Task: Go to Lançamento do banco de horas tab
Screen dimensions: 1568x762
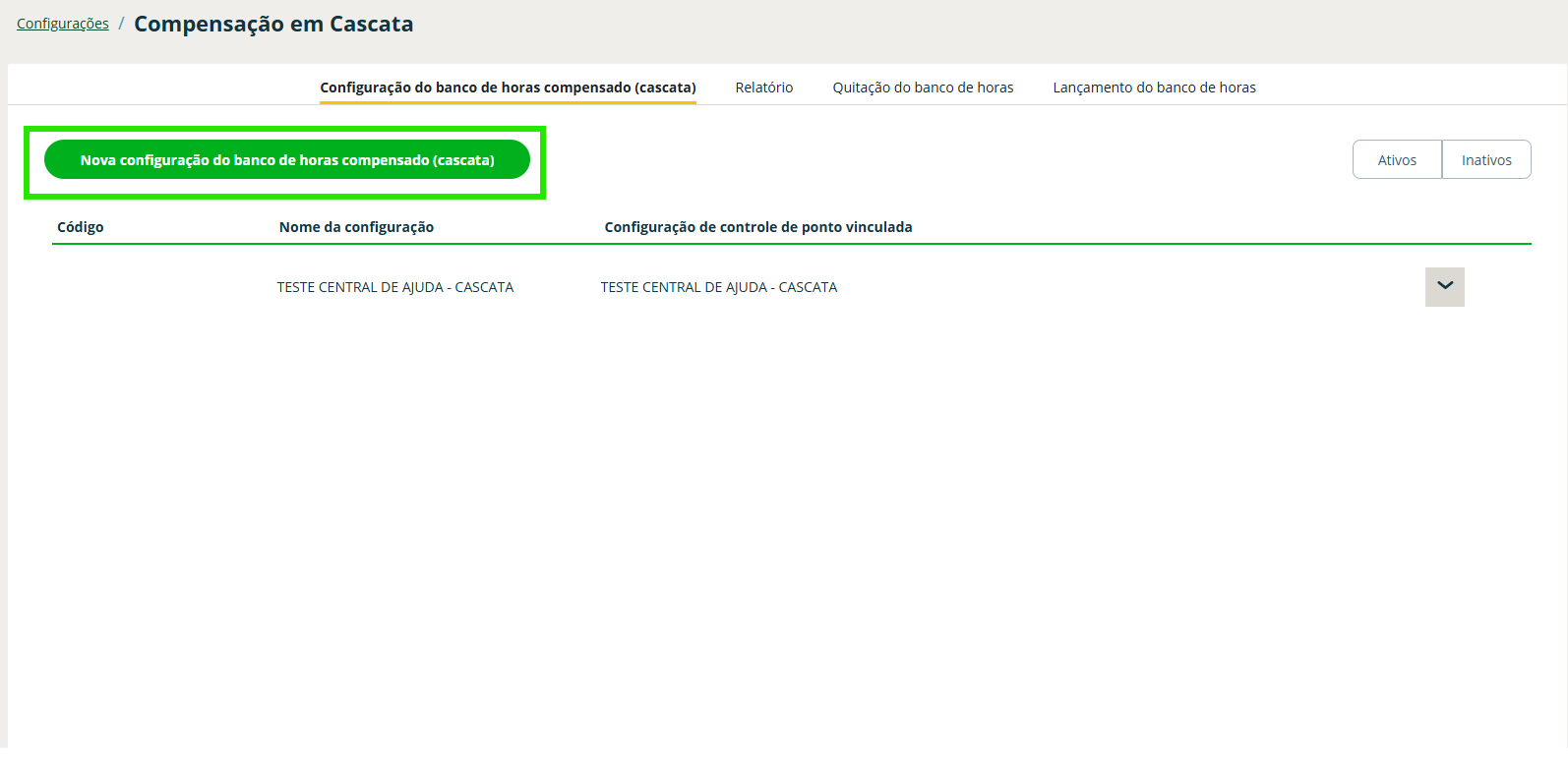Action: [x=1154, y=88]
